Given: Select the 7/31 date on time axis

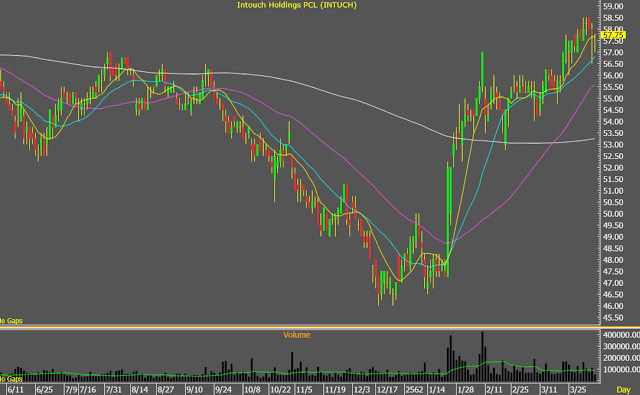Looking at the screenshot, I should [x=113, y=390].
